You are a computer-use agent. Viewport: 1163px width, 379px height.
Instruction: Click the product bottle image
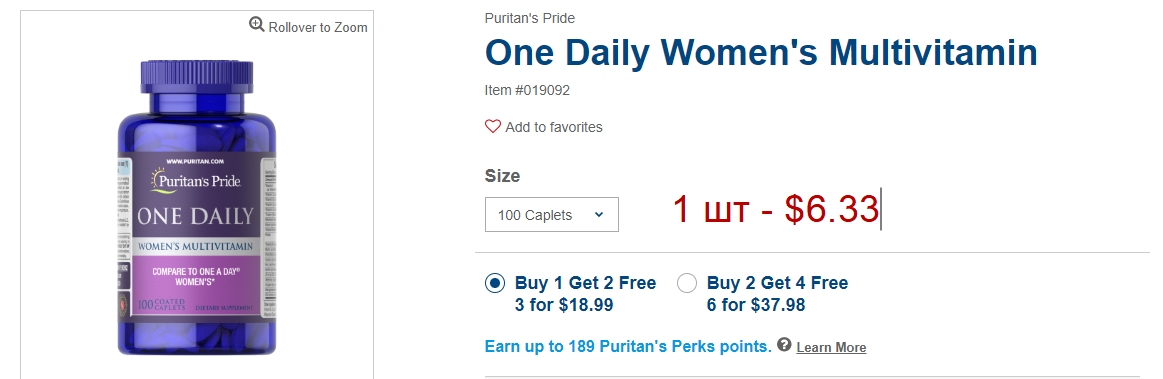197,208
